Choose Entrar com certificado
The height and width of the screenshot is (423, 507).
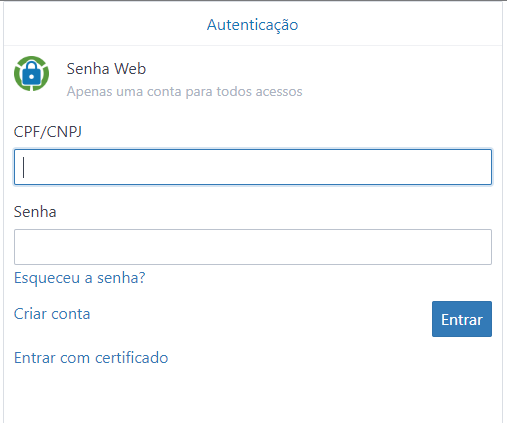tap(91, 358)
